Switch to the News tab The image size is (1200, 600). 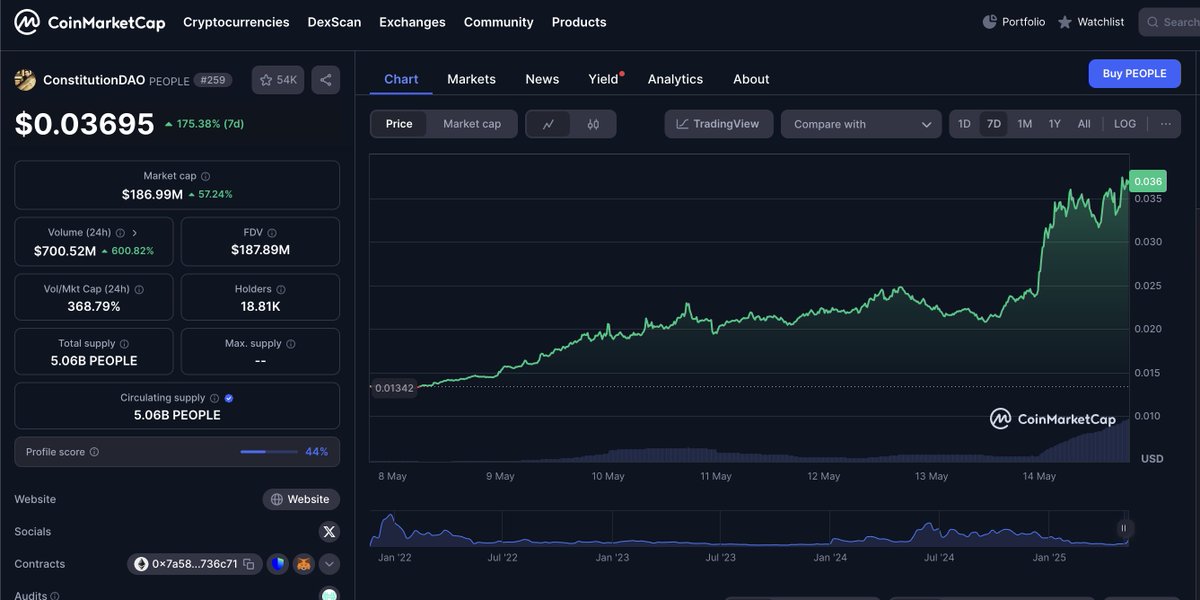(x=542, y=79)
